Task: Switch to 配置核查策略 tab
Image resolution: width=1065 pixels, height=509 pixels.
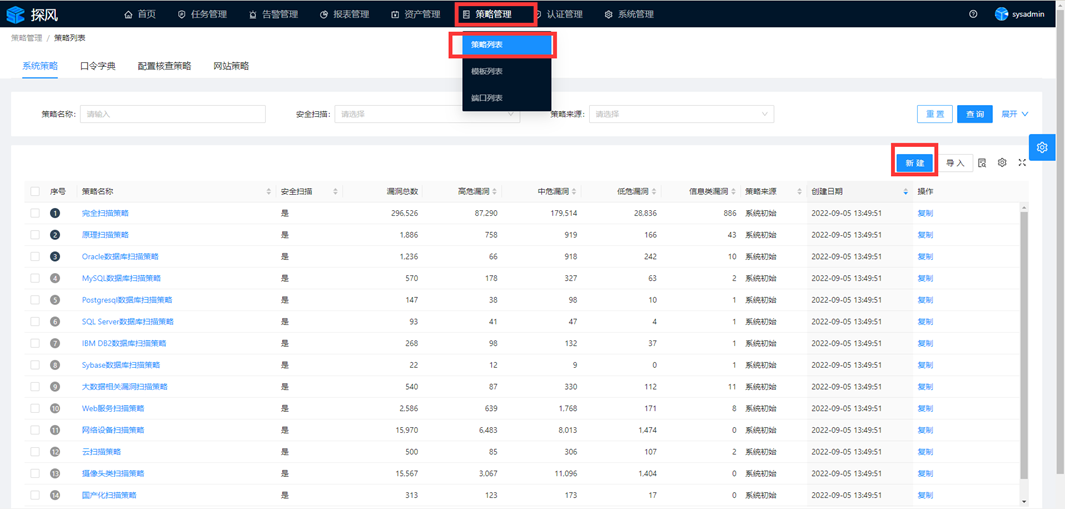Action: coord(164,66)
